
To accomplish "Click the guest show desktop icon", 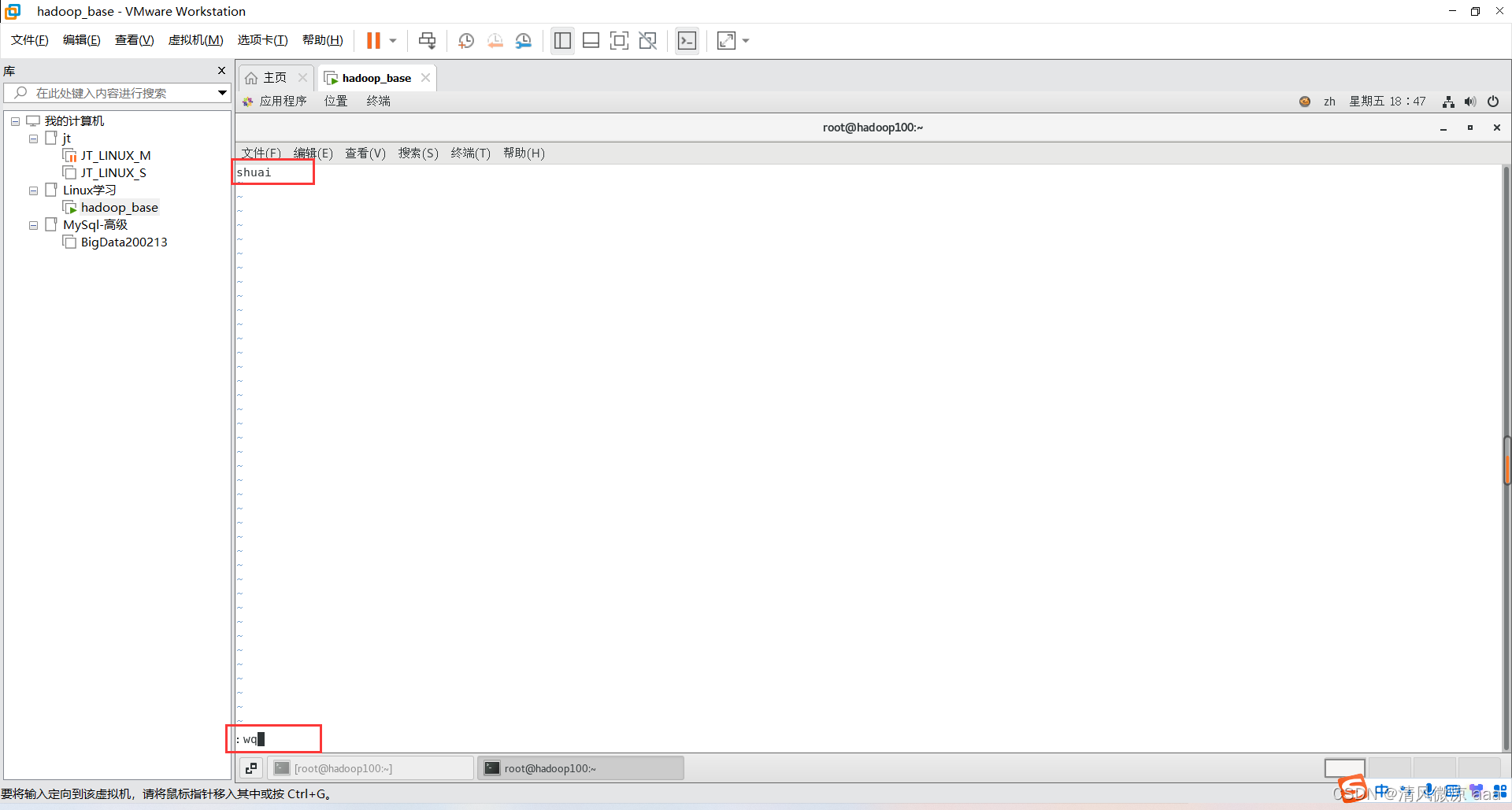I will pyautogui.click(x=251, y=768).
